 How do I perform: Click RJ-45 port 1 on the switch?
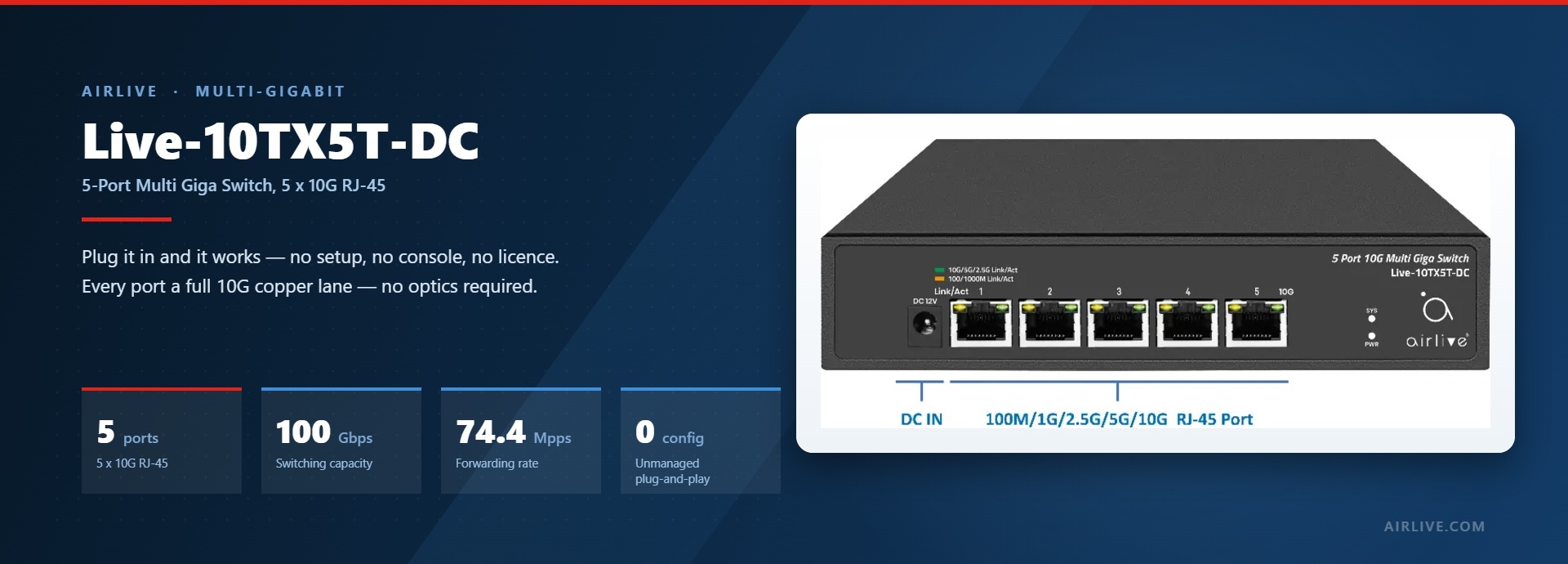click(981, 323)
